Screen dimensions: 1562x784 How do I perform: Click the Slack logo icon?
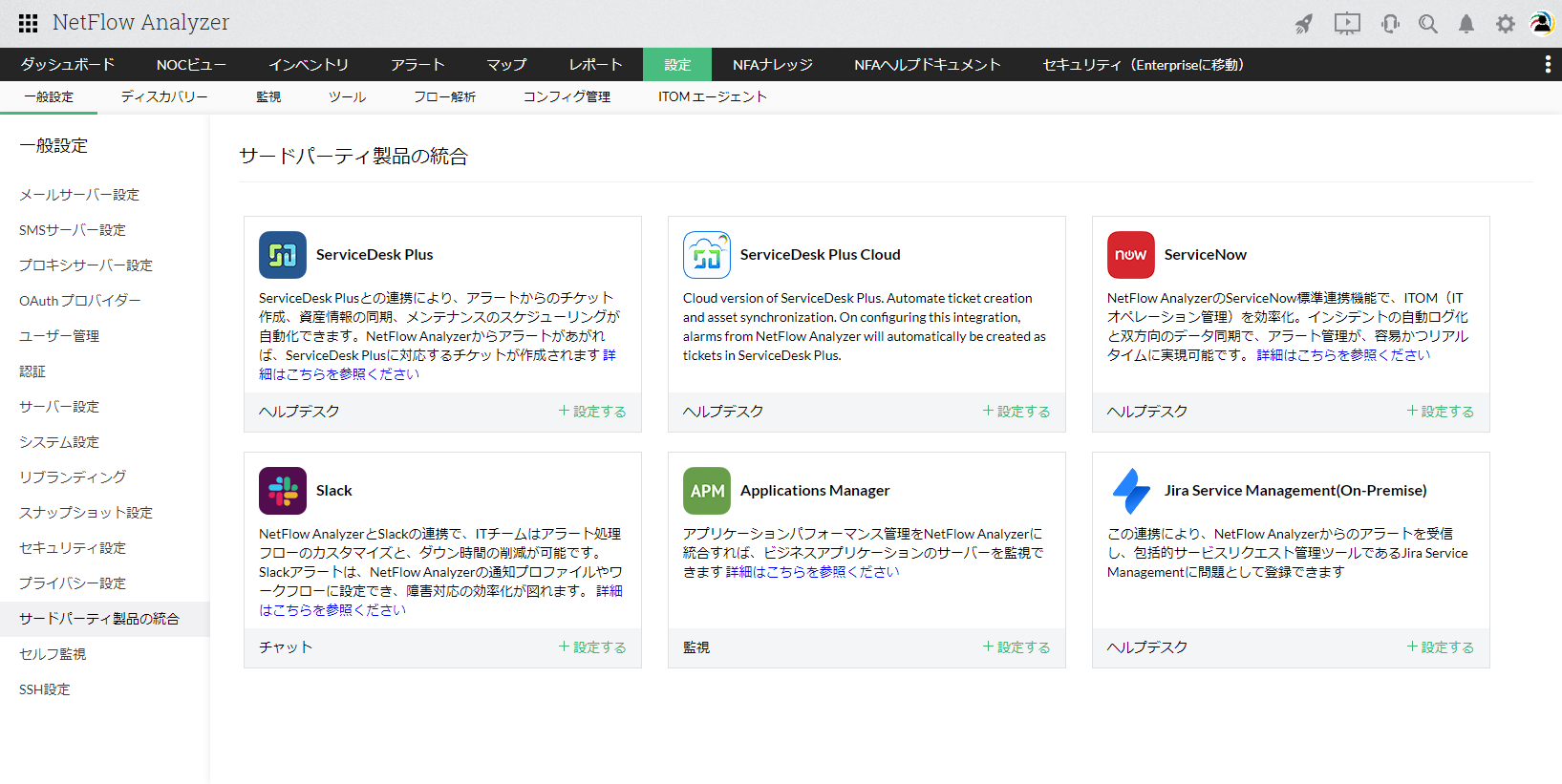(x=283, y=491)
